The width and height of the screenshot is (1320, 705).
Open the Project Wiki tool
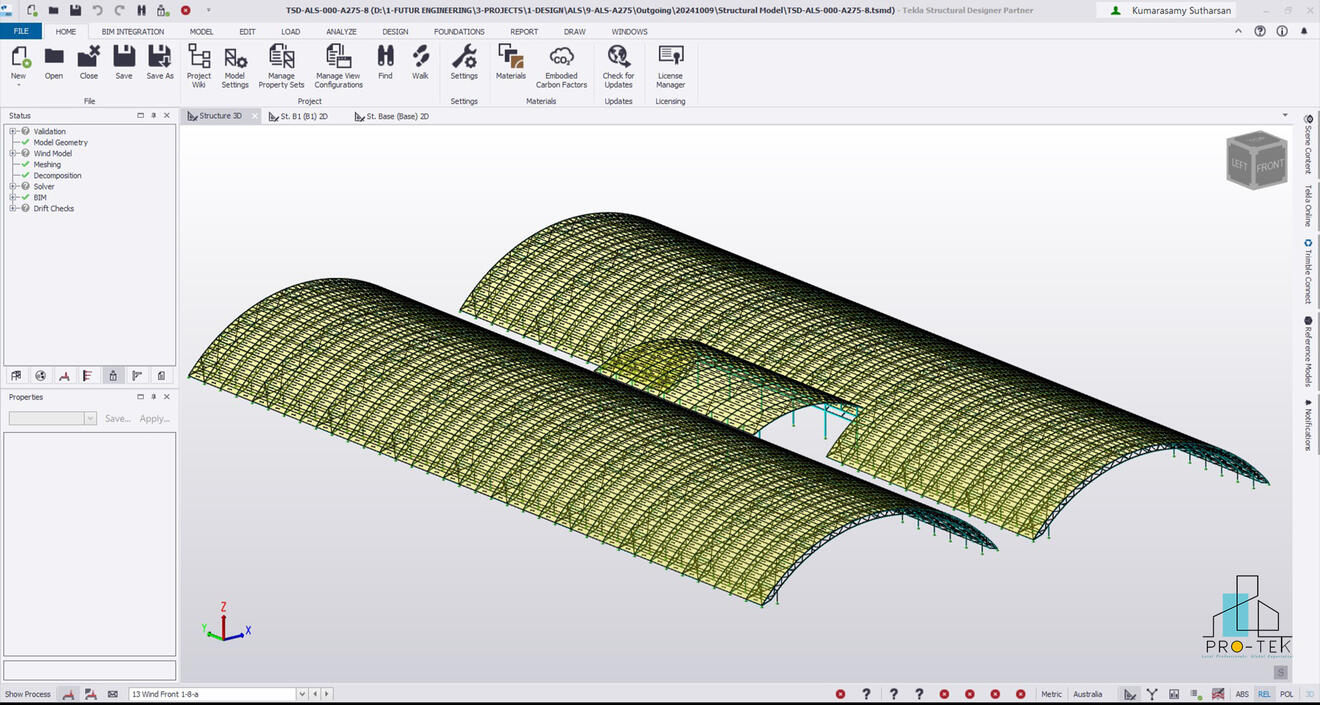click(x=198, y=65)
